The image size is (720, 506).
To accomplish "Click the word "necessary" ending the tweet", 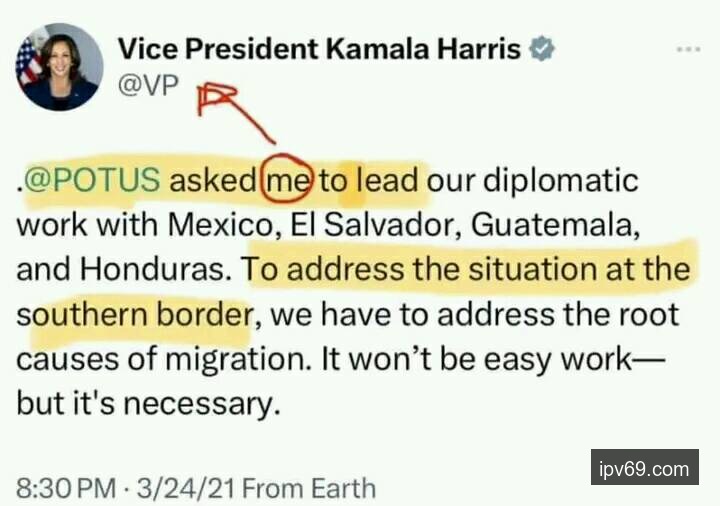I will click(x=201, y=404).
